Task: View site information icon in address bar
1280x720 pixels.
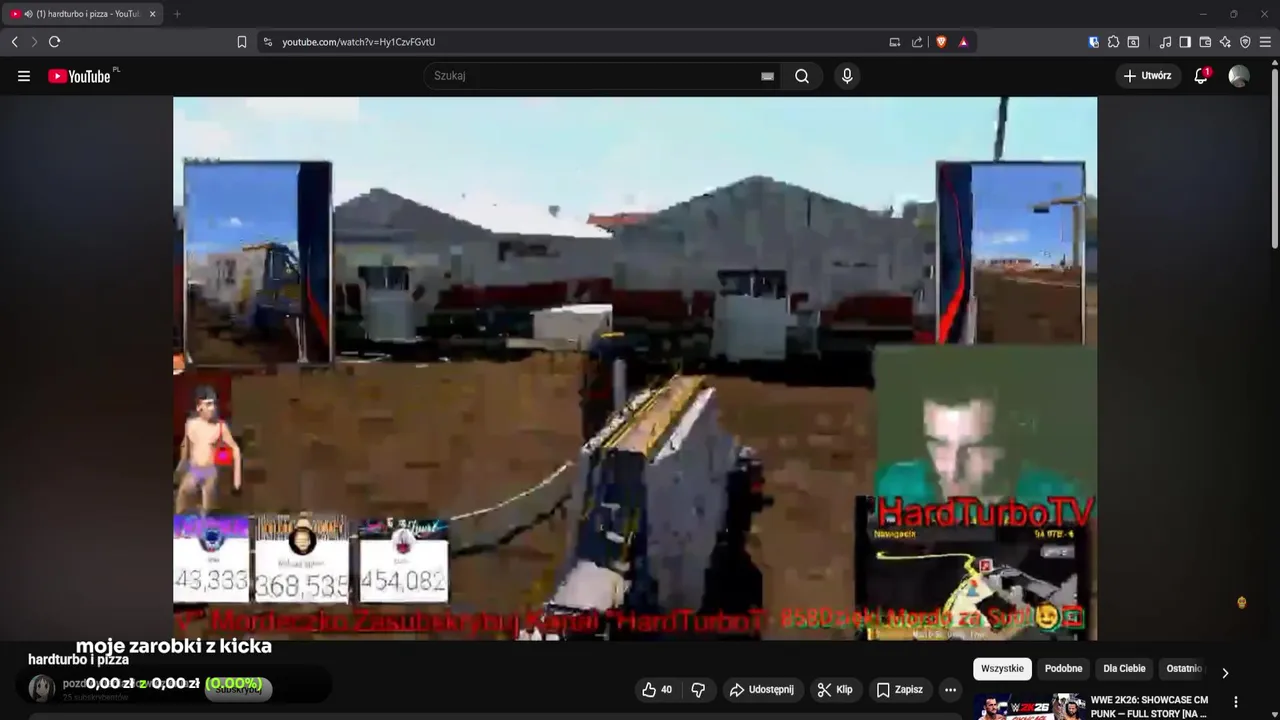Action: 267,42
